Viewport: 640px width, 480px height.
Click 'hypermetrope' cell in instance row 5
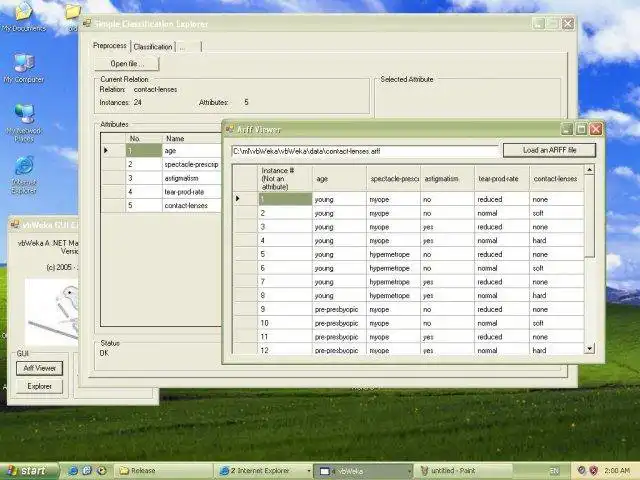click(x=393, y=254)
